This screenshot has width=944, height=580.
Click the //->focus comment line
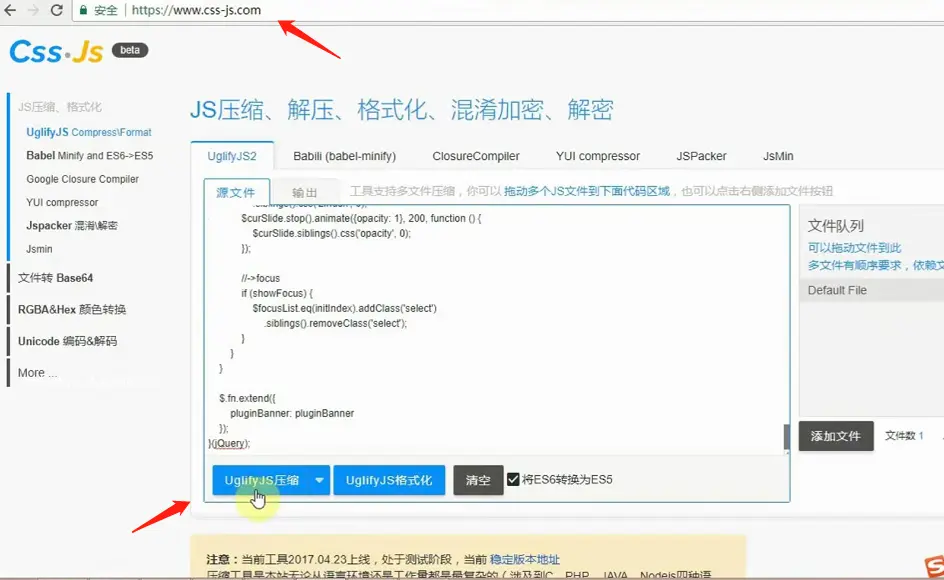point(260,278)
